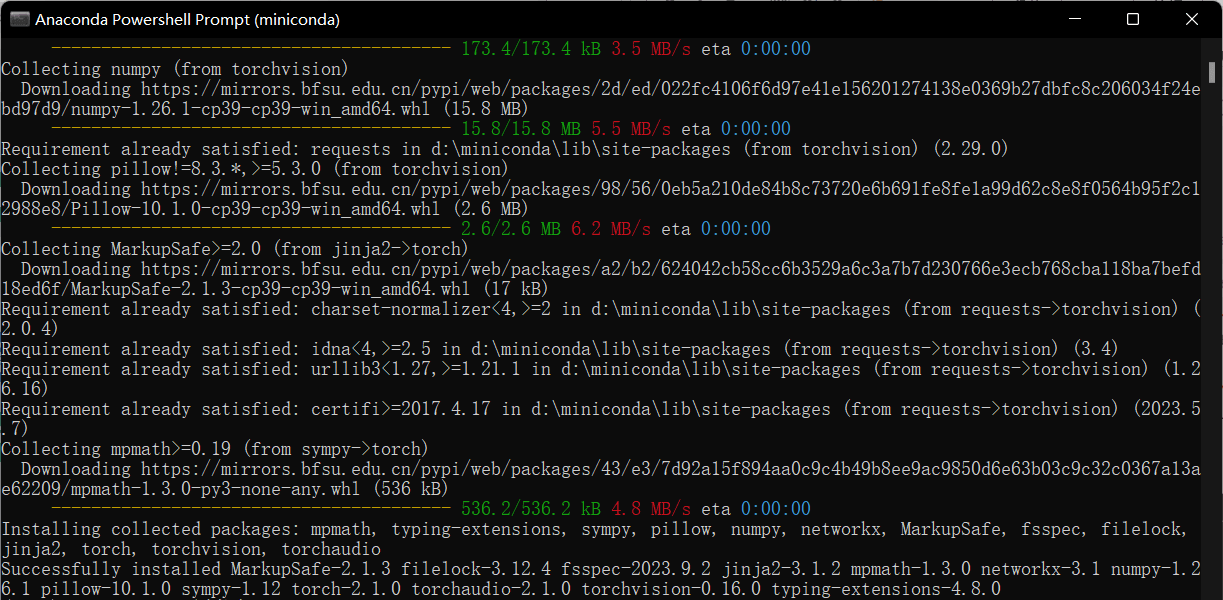This screenshot has width=1223, height=600.
Task: Click the Anaconda Powershell Prompt title bar icon
Action: tap(17, 19)
